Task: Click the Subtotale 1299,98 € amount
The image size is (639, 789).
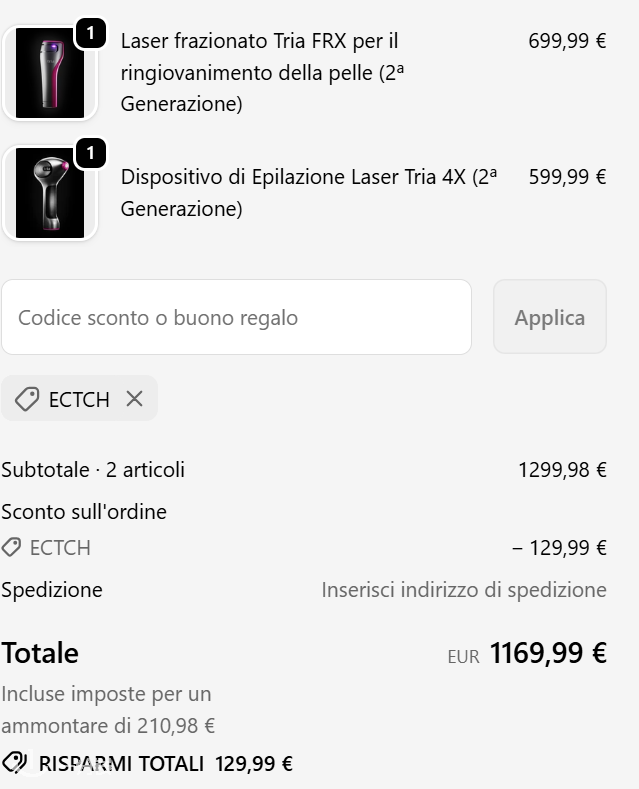Action: (x=562, y=470)
